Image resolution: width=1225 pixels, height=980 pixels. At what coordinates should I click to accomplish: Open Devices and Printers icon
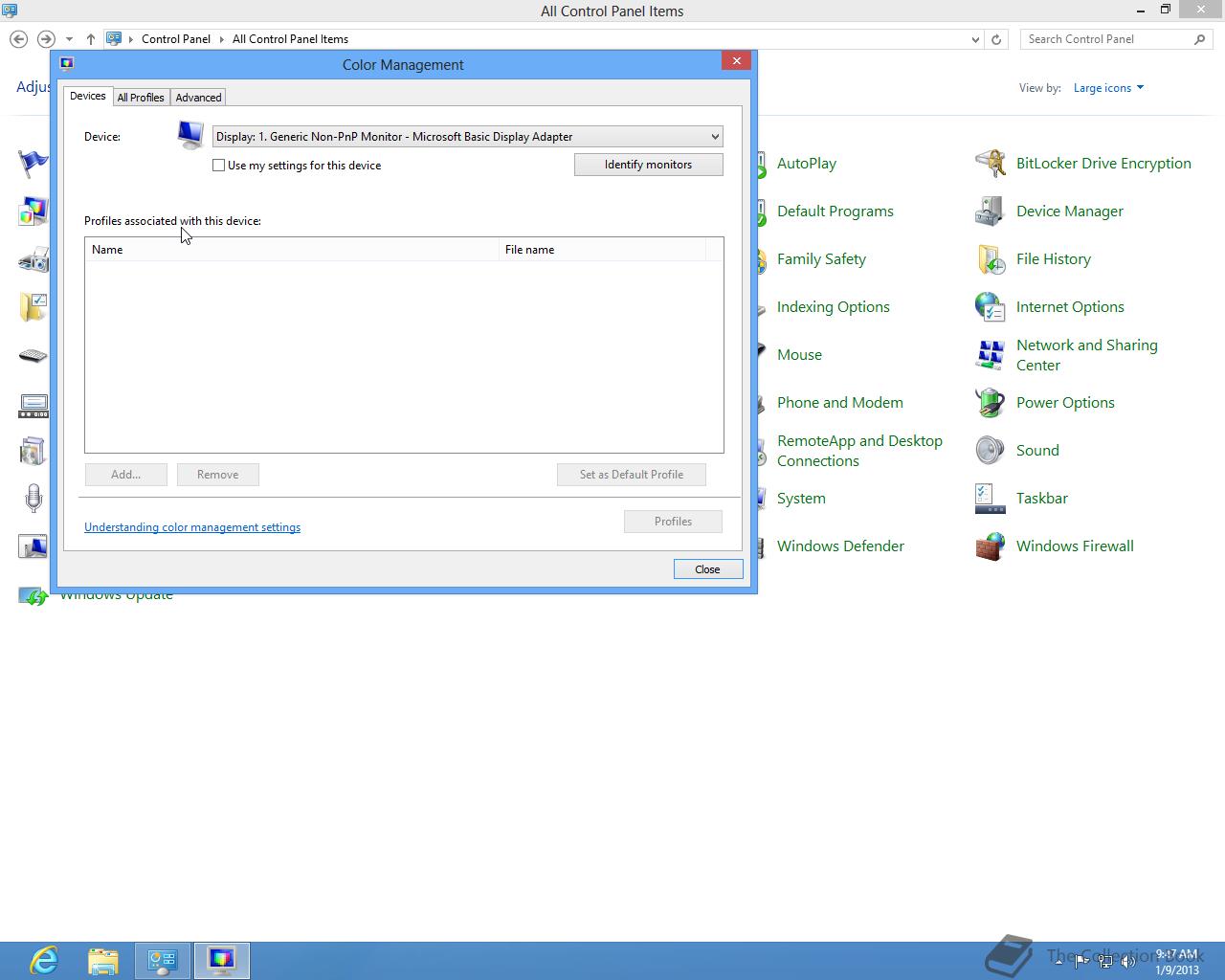point(33,259)
